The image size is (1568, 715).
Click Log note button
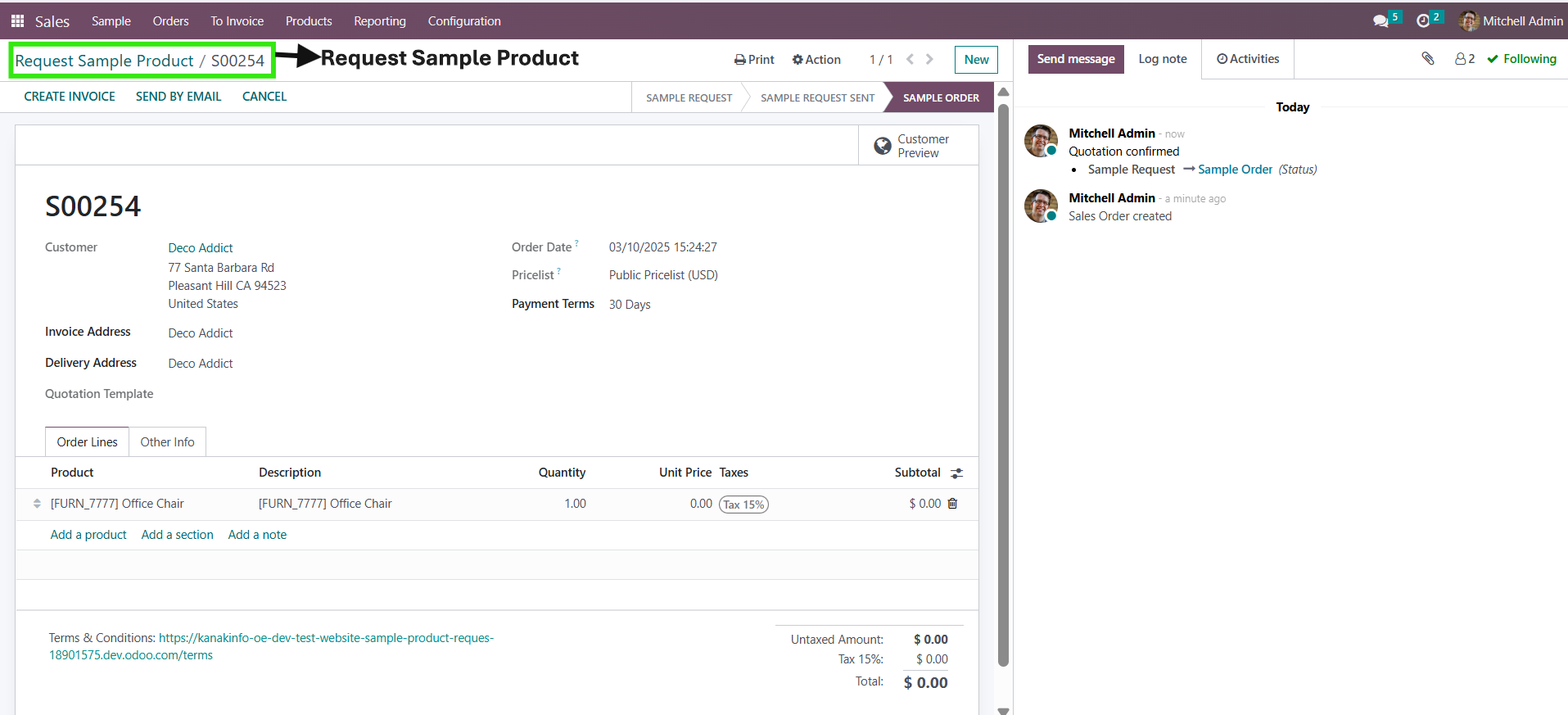click(x=1163, y=59)
